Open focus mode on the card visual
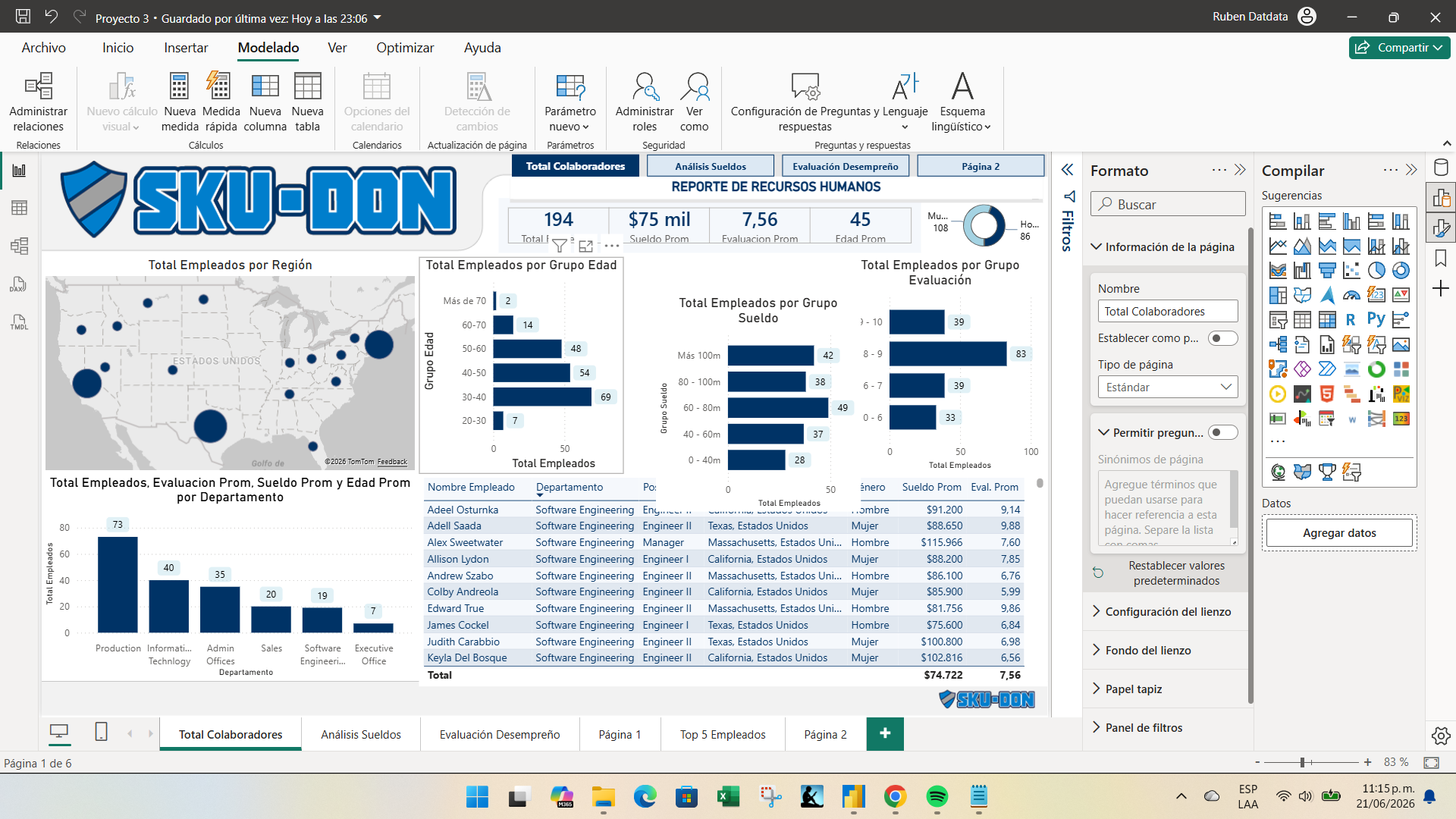1456x819 pixels. coord(585,246)
